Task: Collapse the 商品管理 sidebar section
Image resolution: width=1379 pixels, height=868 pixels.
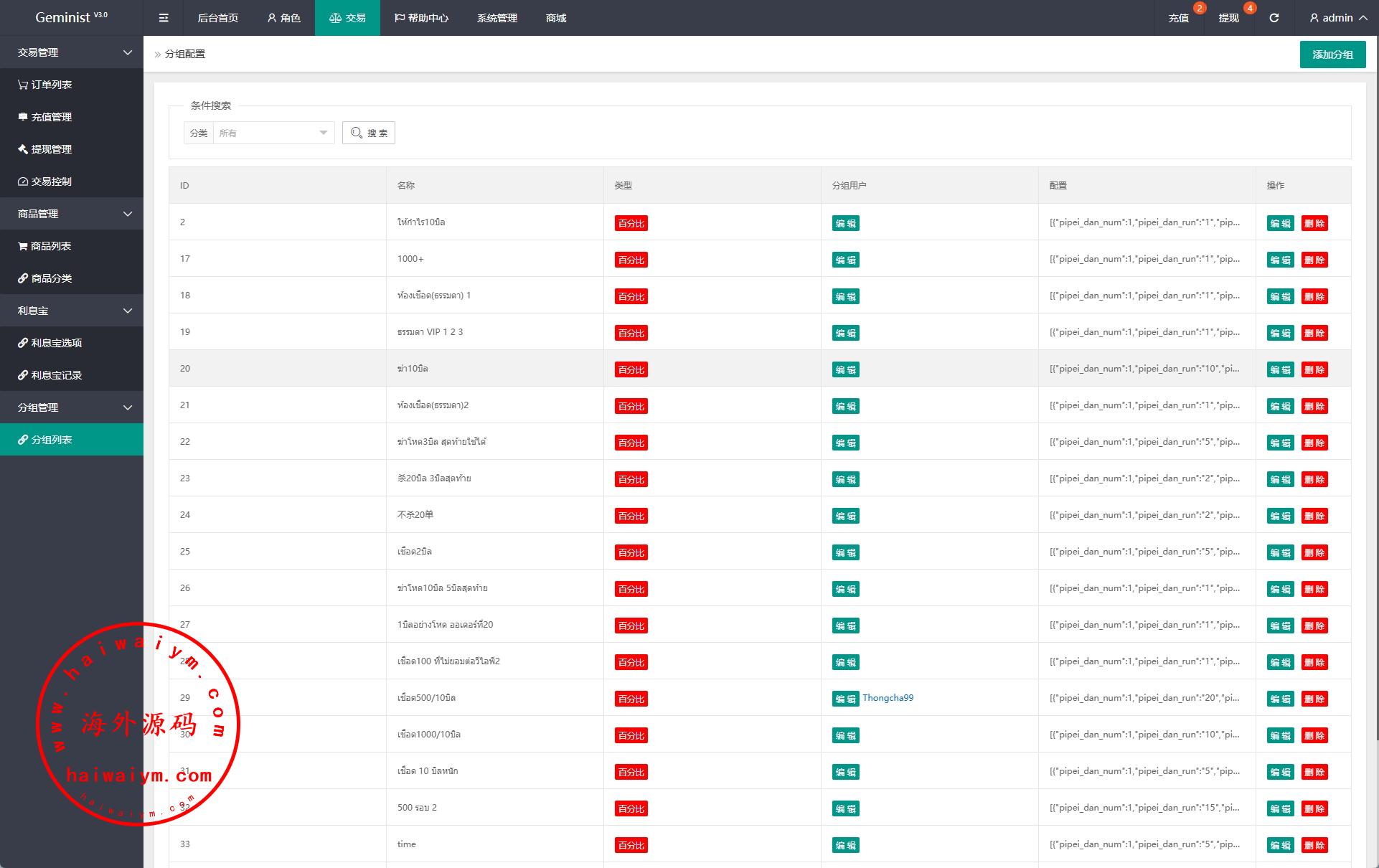Action: click(72, 214)
